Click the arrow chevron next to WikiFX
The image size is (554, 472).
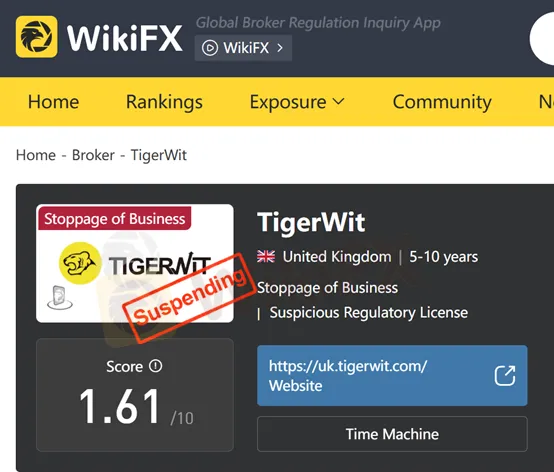[x=280, y=48]
